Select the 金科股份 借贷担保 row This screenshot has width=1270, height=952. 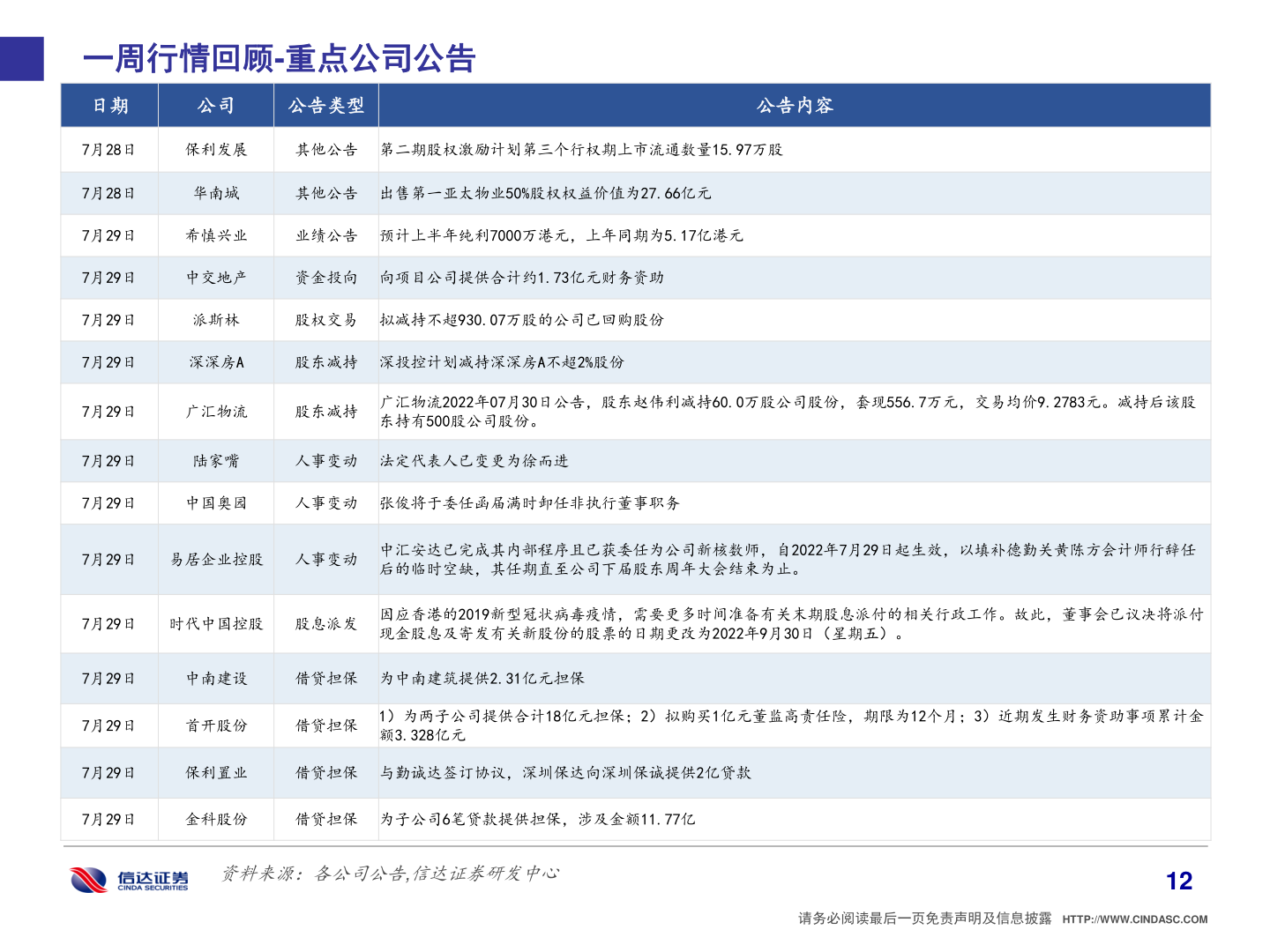pyautogui.click(x=326, y=819)
